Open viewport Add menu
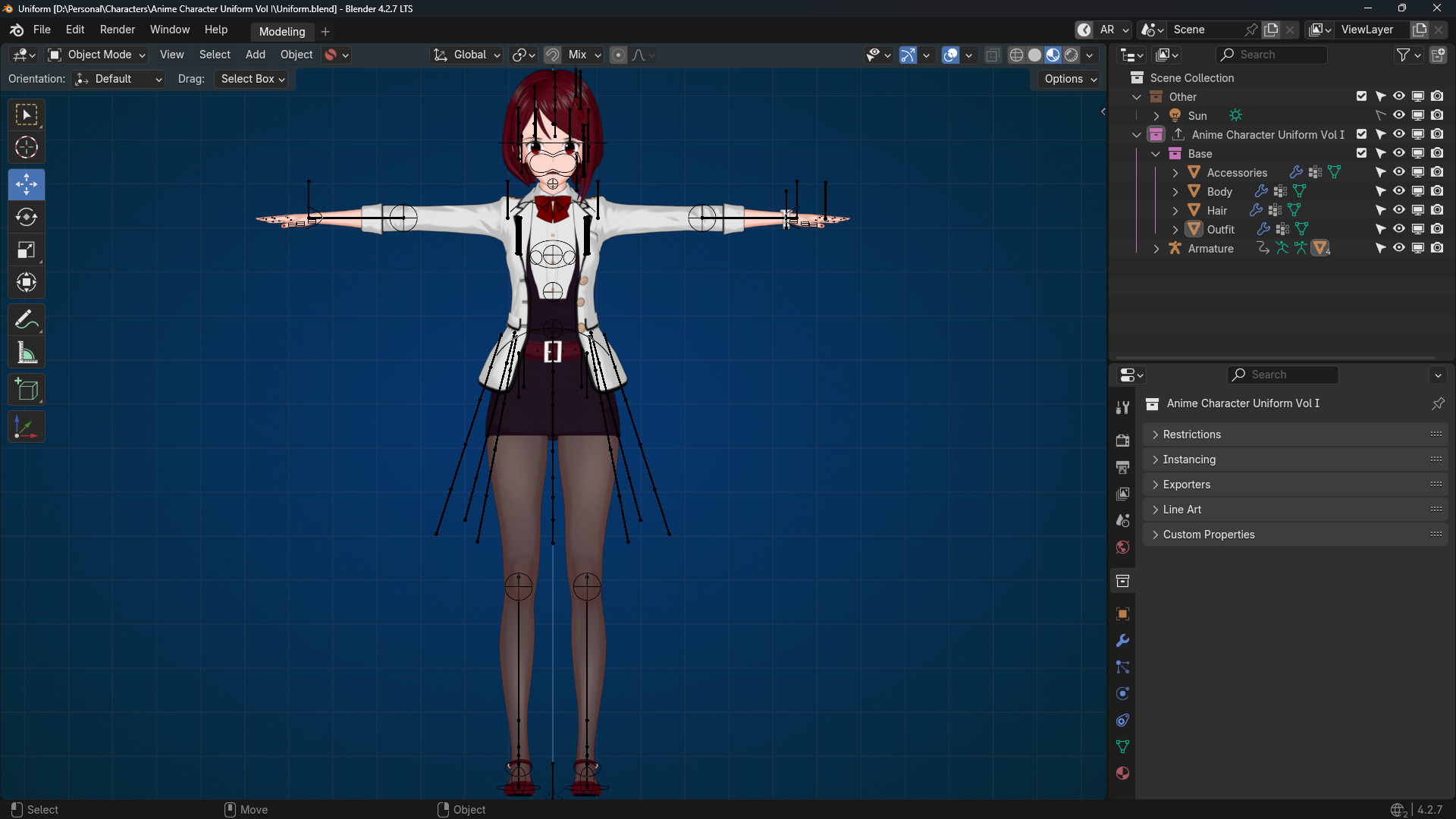The image size is (1456, 819). [x=256, y=55]
